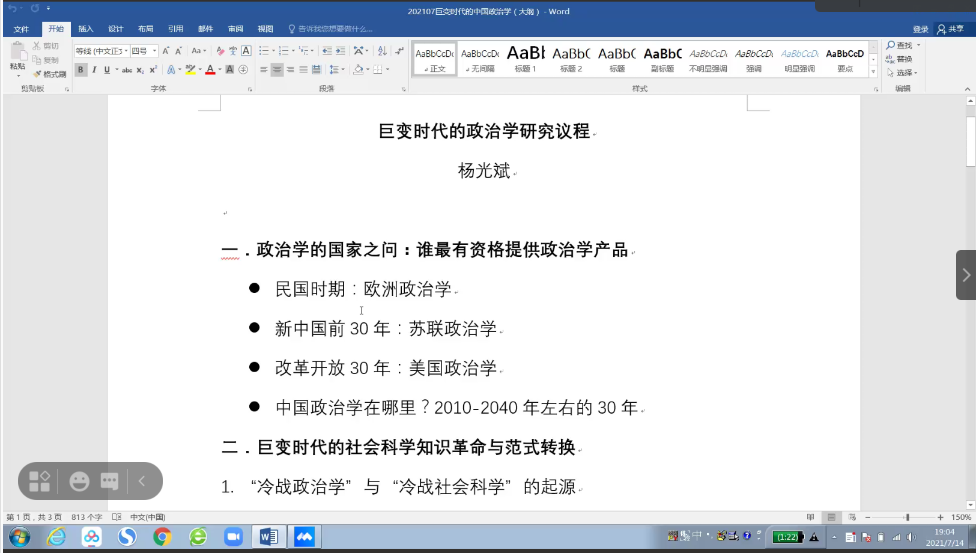Toggle italic formatting
Image resolution: width=976 pixels, height=553 pixels.
[94, 70]
